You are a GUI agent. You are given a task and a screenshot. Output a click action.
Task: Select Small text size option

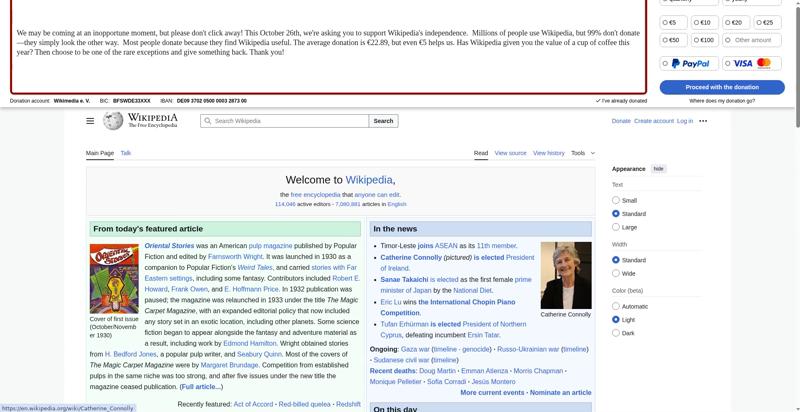tap(616, 201)
